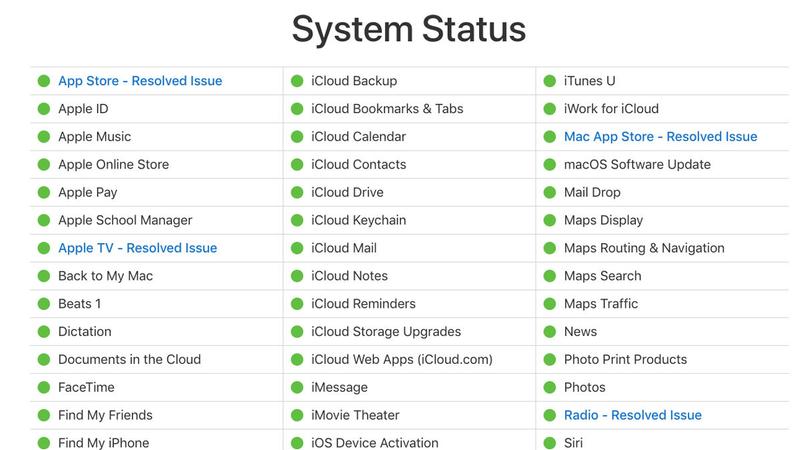Click green status dot beside iCloud Calendar
800x450 pixels.
297,137
